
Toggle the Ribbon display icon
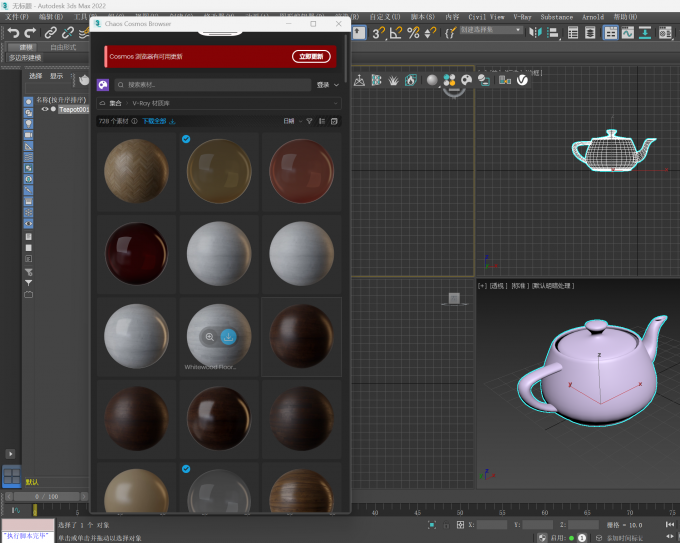[x=611, y=33]
